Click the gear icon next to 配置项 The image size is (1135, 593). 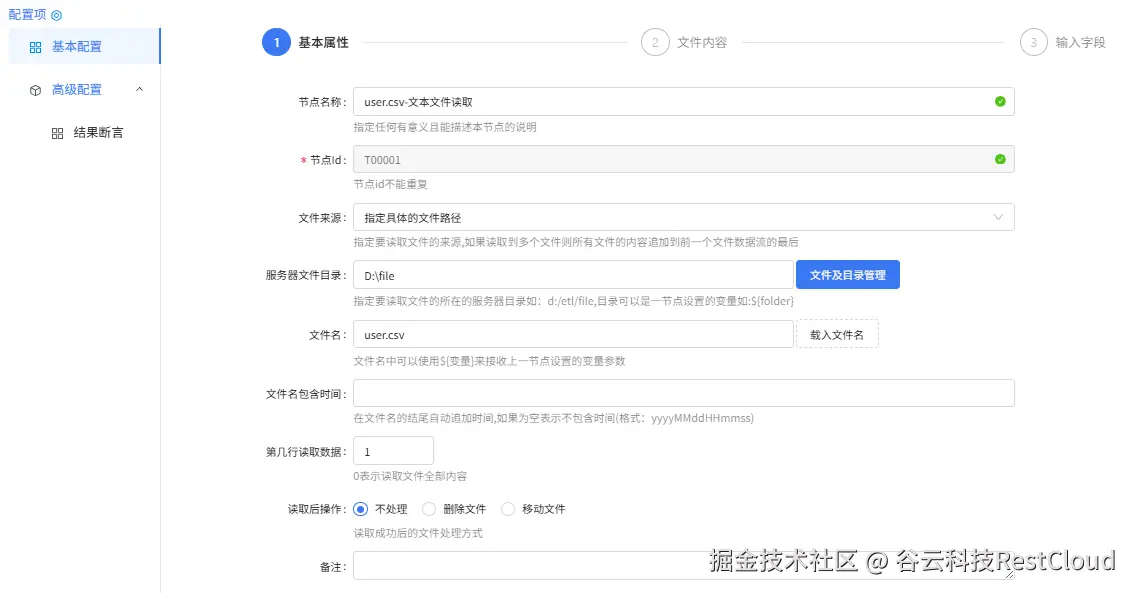(56, 15)
